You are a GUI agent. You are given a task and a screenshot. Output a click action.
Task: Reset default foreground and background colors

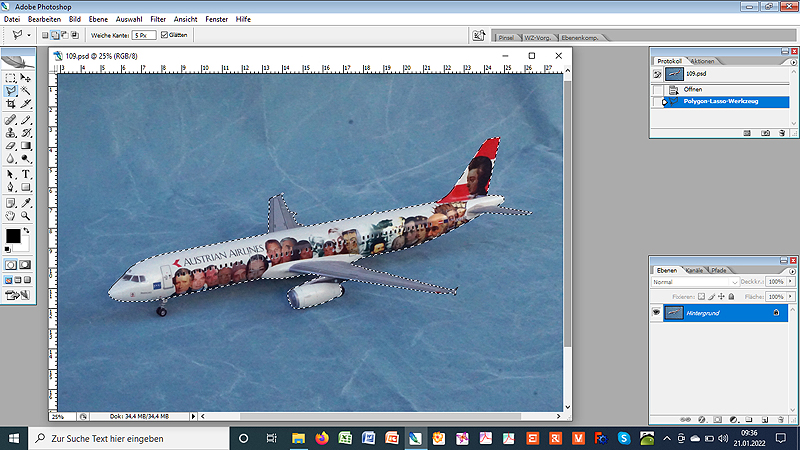8,249
